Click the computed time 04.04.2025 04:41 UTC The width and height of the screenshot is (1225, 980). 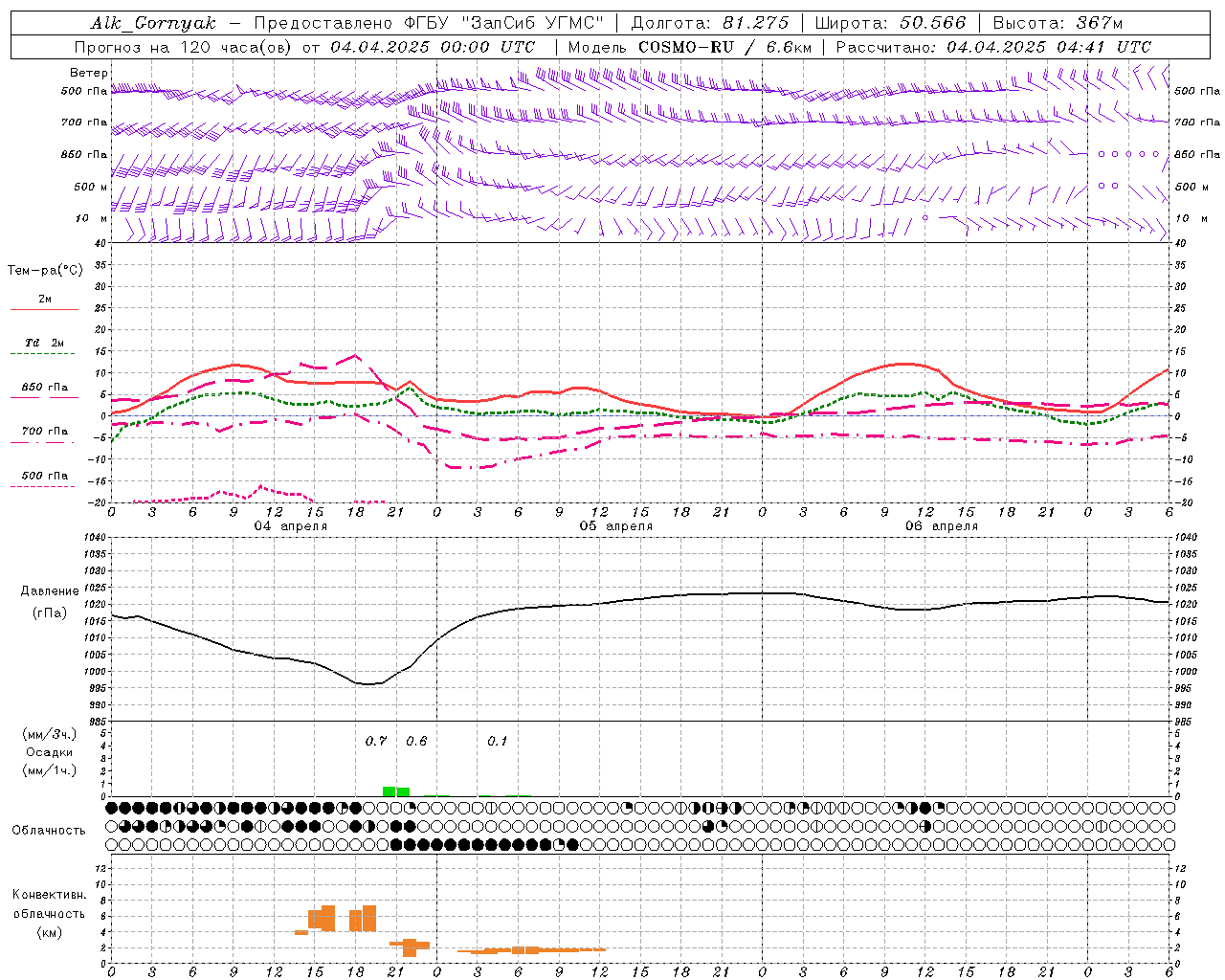(1049, 47)
